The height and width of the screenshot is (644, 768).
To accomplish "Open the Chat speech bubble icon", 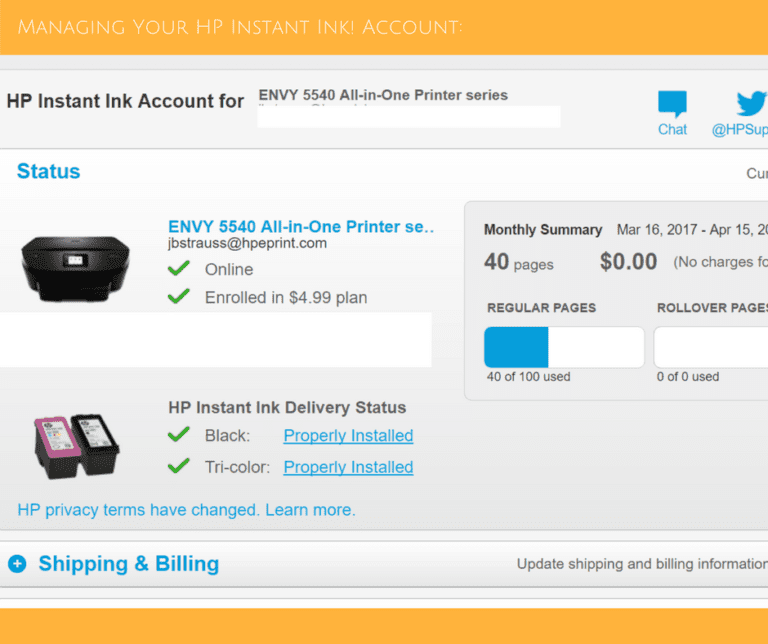I will 672,104.
